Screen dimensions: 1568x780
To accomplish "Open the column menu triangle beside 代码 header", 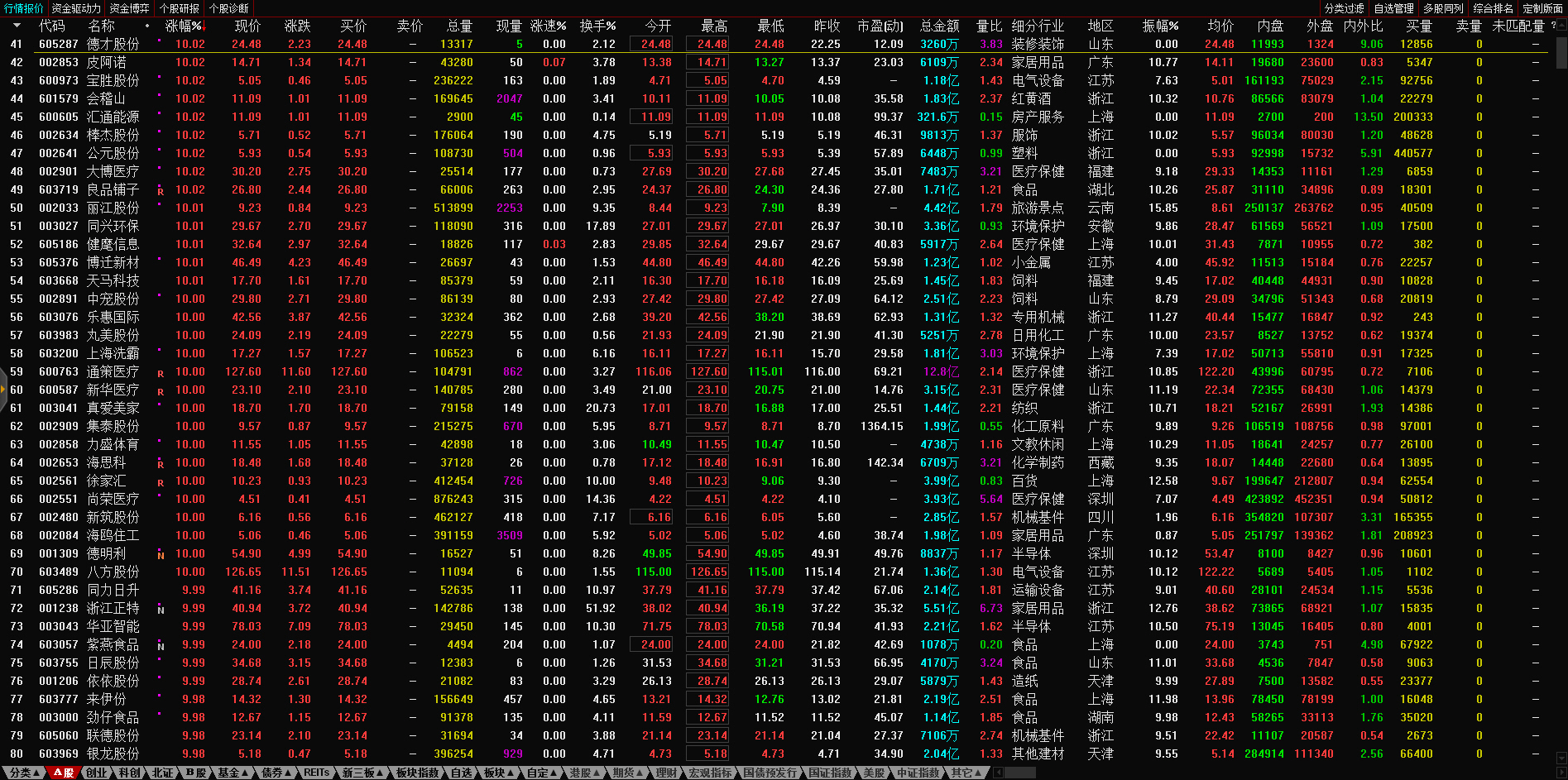I will [17, 26].
